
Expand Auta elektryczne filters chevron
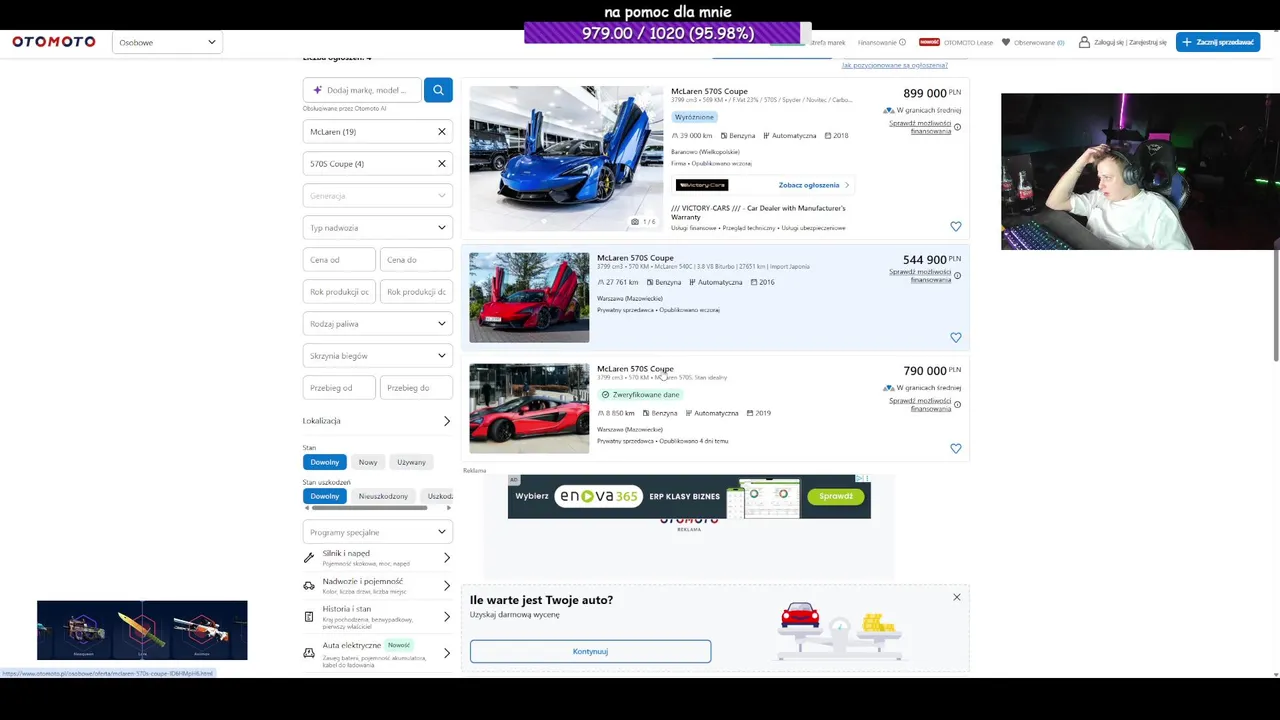click(x=446, y=653)
